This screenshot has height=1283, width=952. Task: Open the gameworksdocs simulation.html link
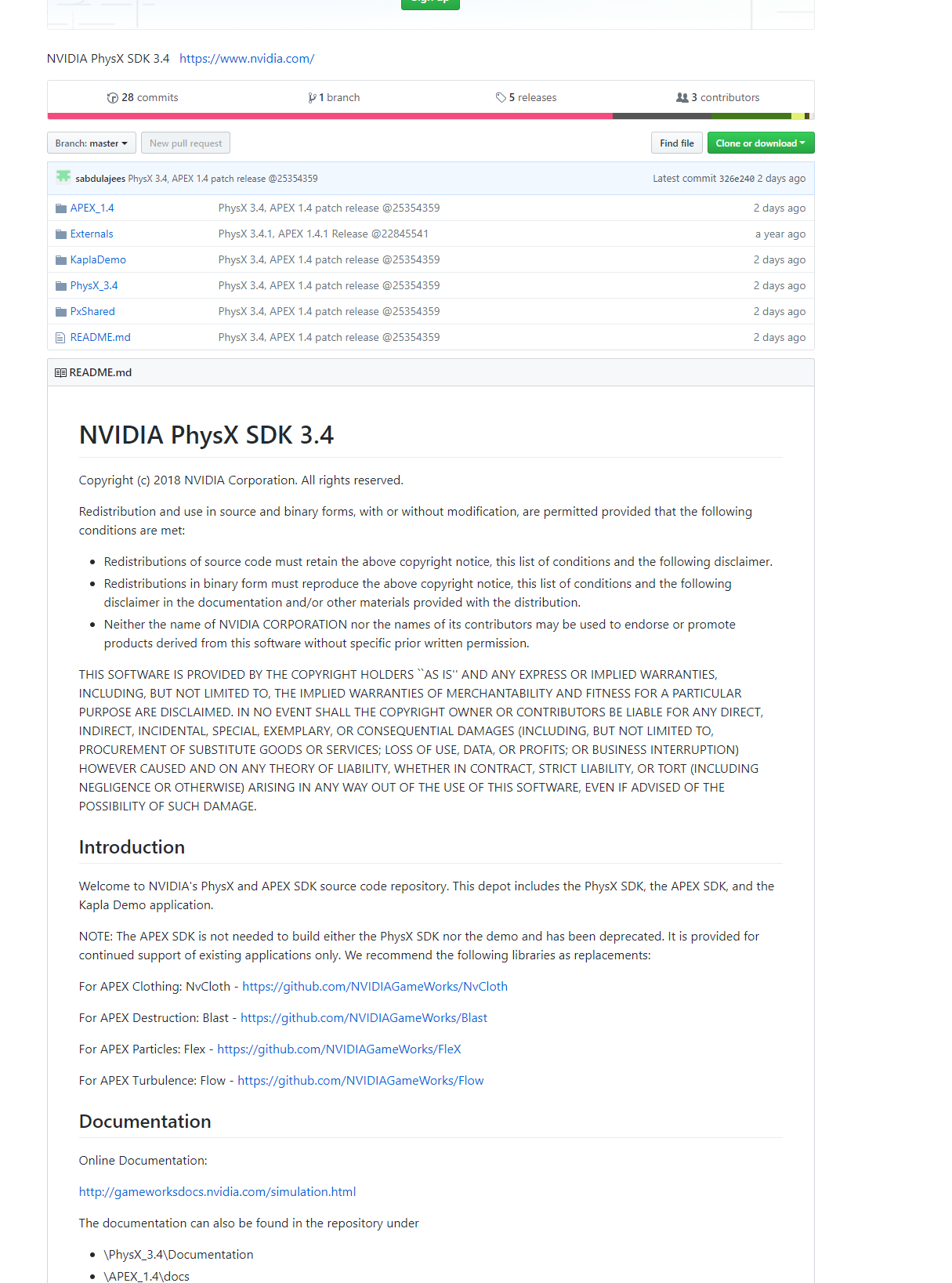coord(217,1192)
